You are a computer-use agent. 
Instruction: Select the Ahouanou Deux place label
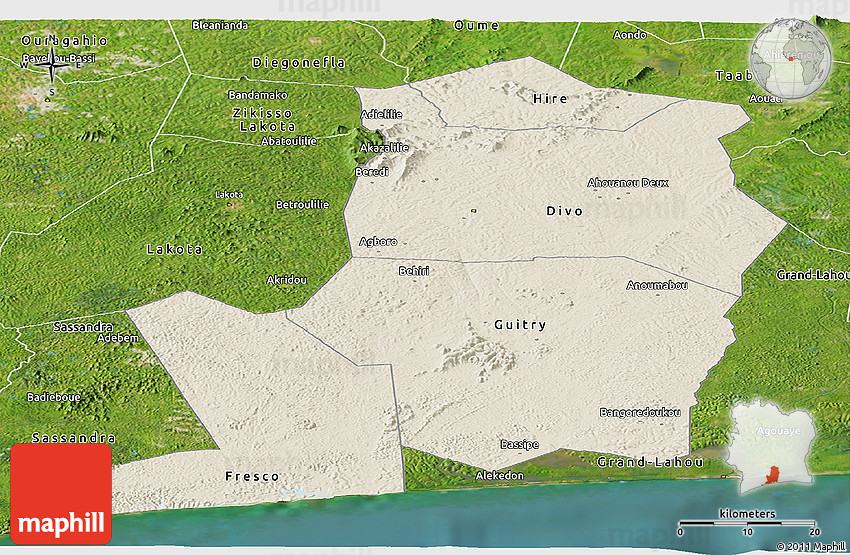(x=628, y=182)
